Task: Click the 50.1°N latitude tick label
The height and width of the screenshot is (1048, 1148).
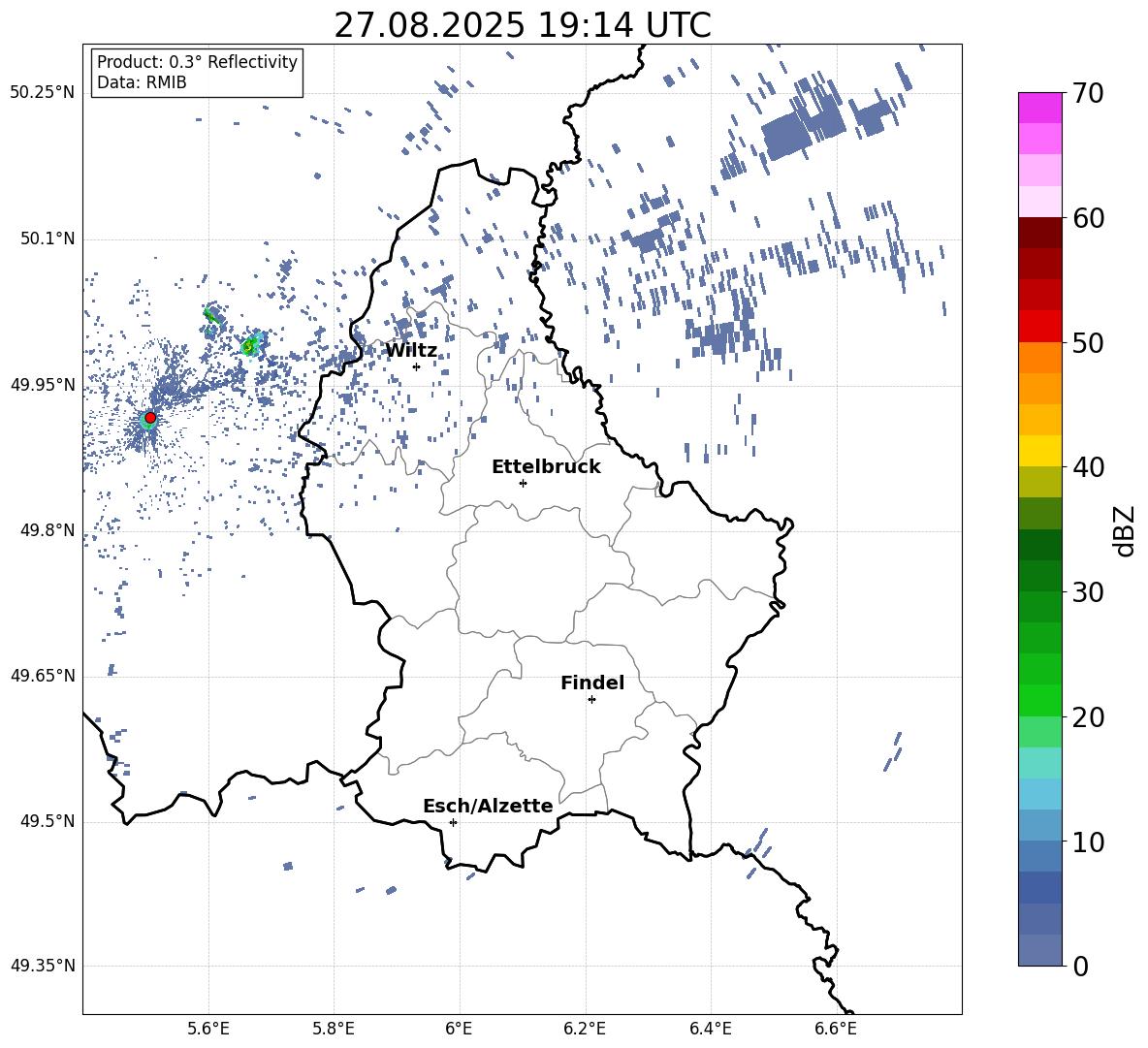Action: pyautogui.click(x=47, y=238)
